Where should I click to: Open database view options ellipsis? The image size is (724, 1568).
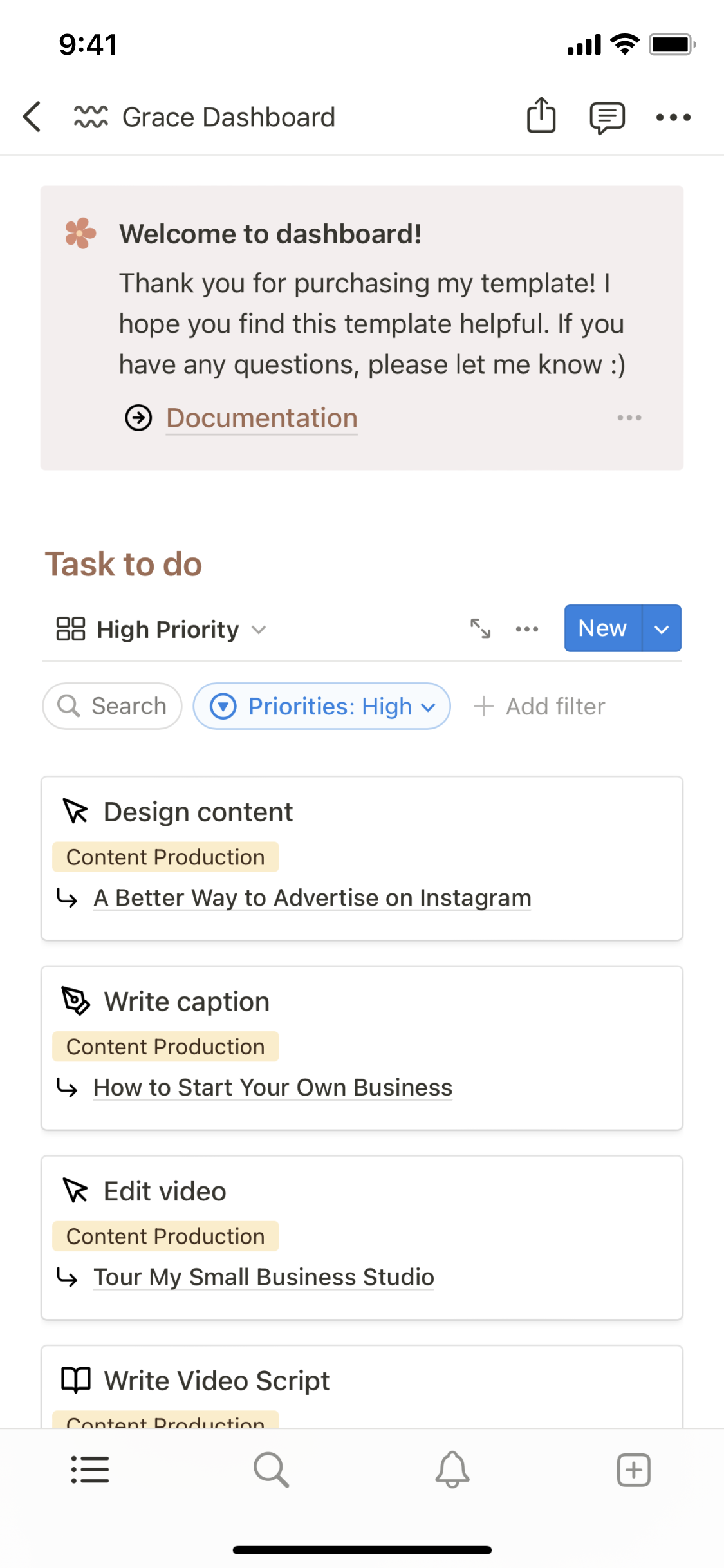(x=527, y=629)
